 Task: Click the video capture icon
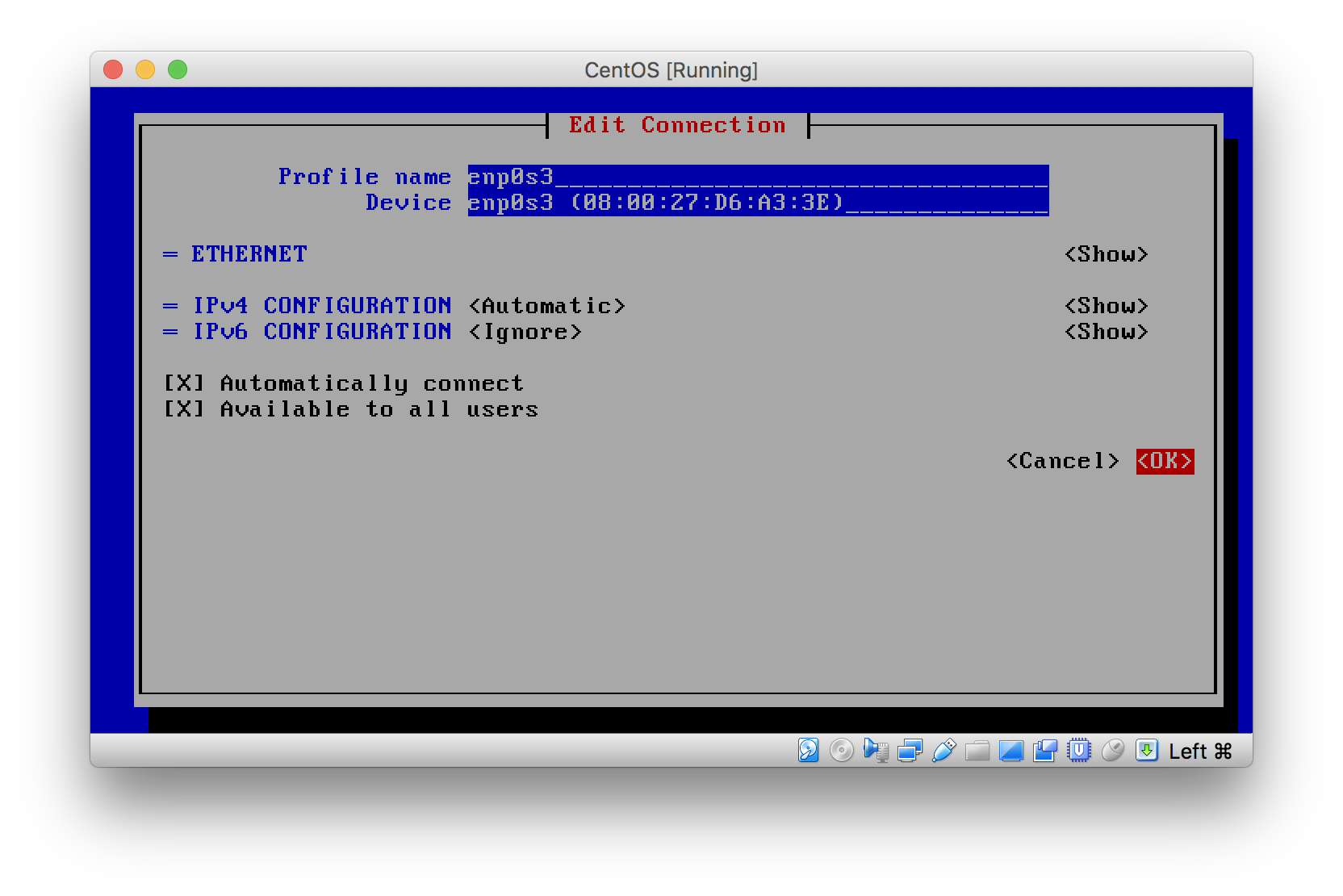(x=1044, y=751)
